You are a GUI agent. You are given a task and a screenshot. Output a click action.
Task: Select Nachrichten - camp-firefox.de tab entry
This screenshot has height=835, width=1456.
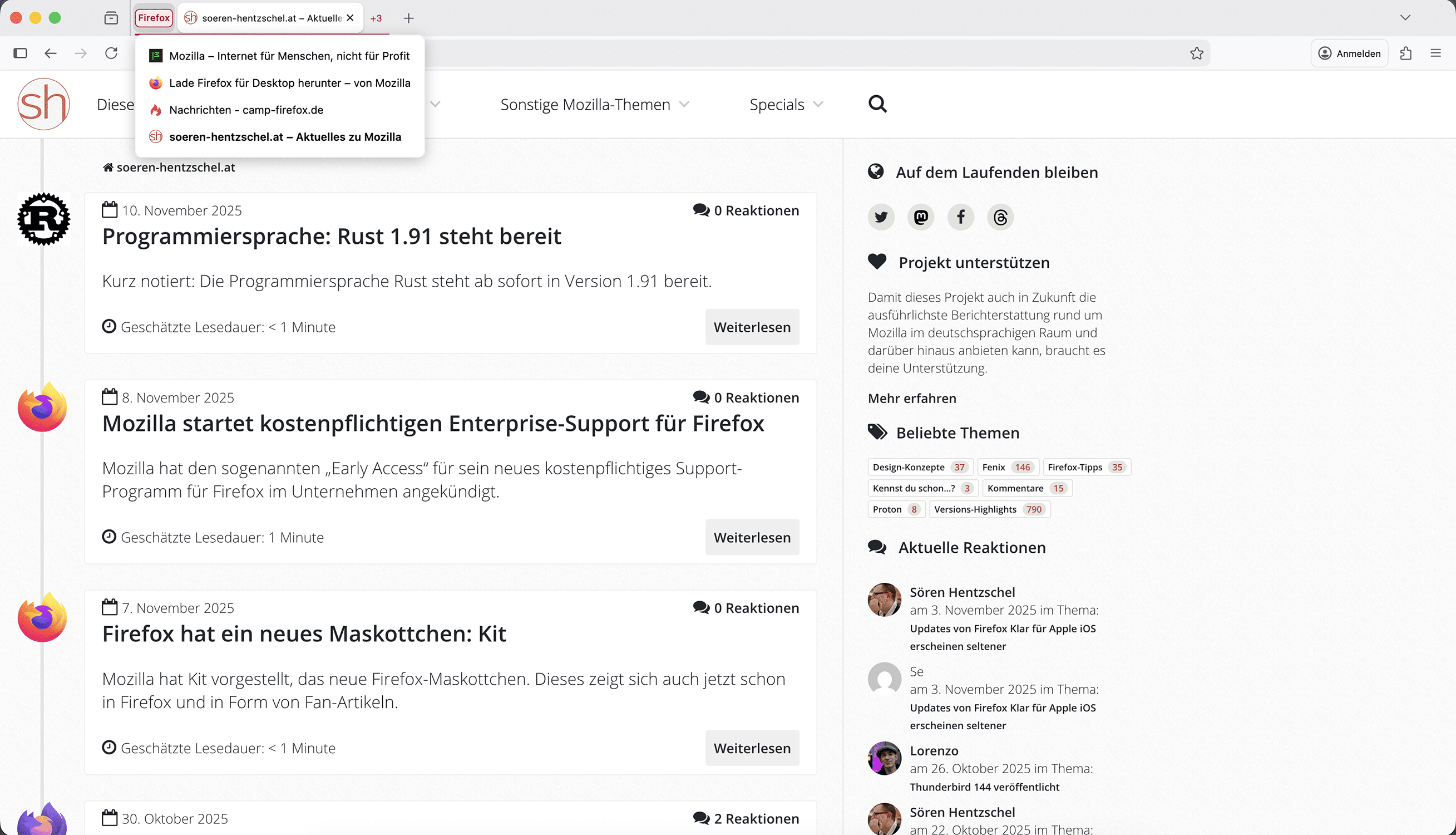246,110
